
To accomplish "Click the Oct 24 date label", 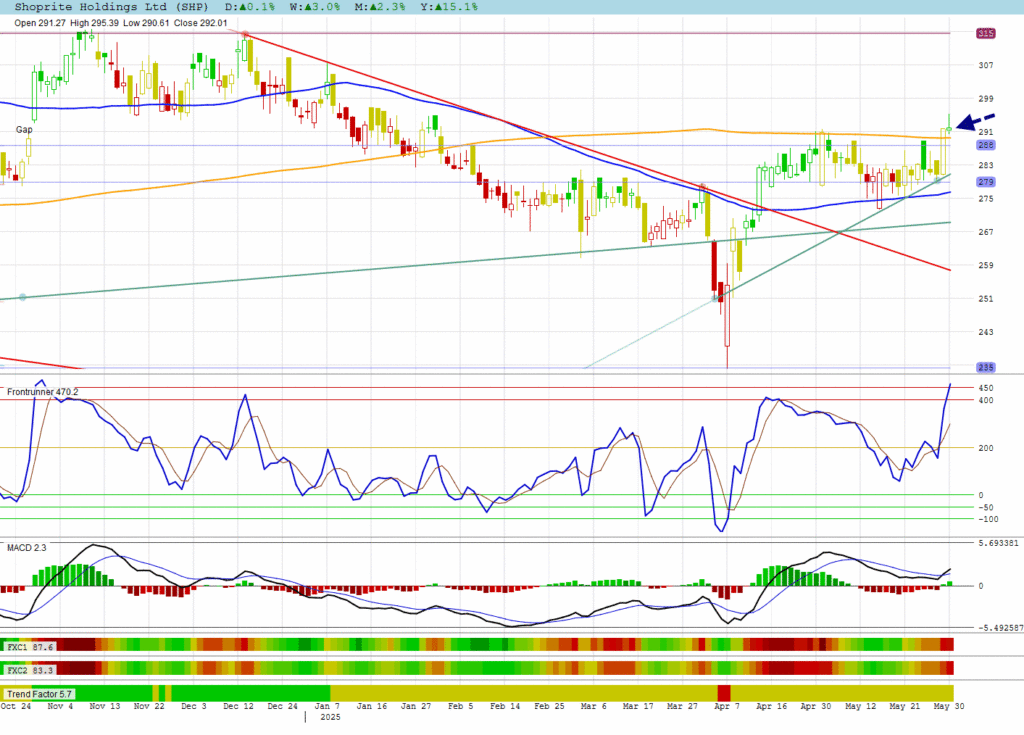I will pos(16,706).
